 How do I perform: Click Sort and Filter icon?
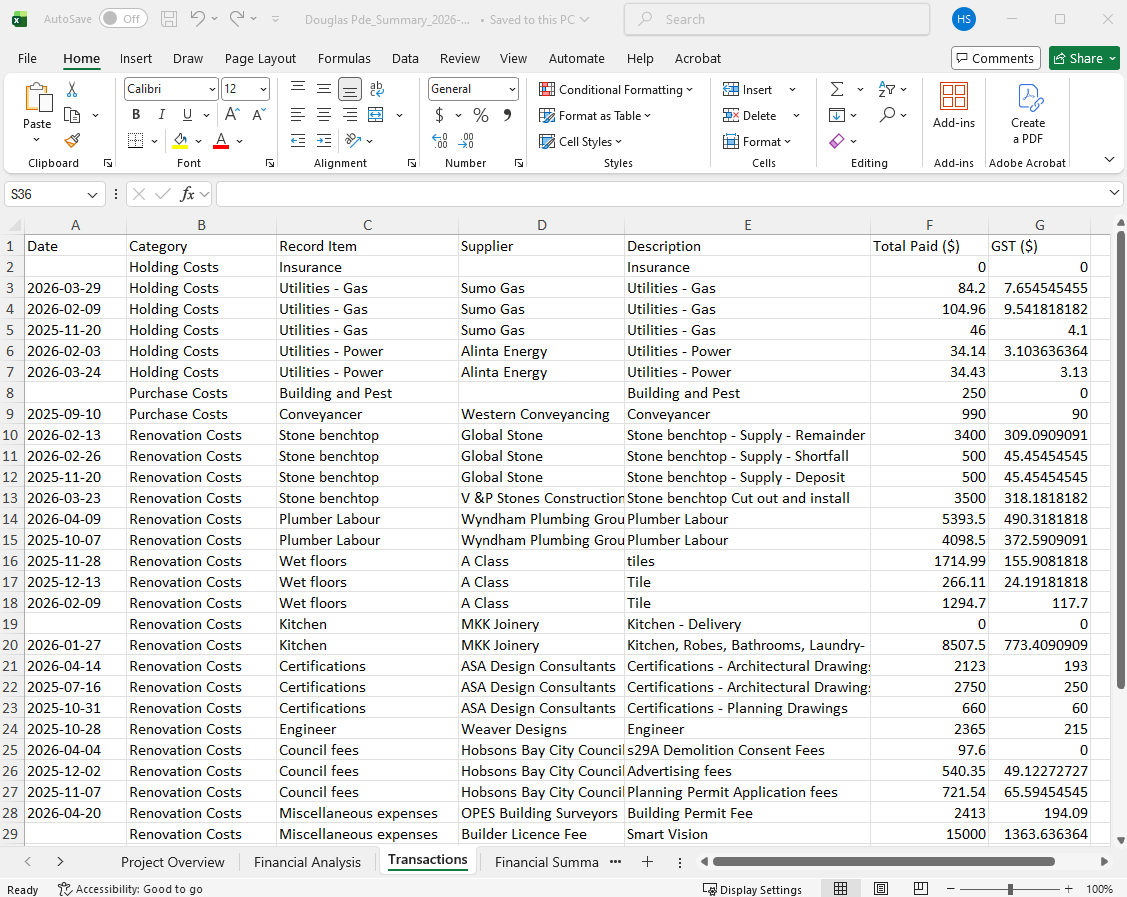point(886,89)
